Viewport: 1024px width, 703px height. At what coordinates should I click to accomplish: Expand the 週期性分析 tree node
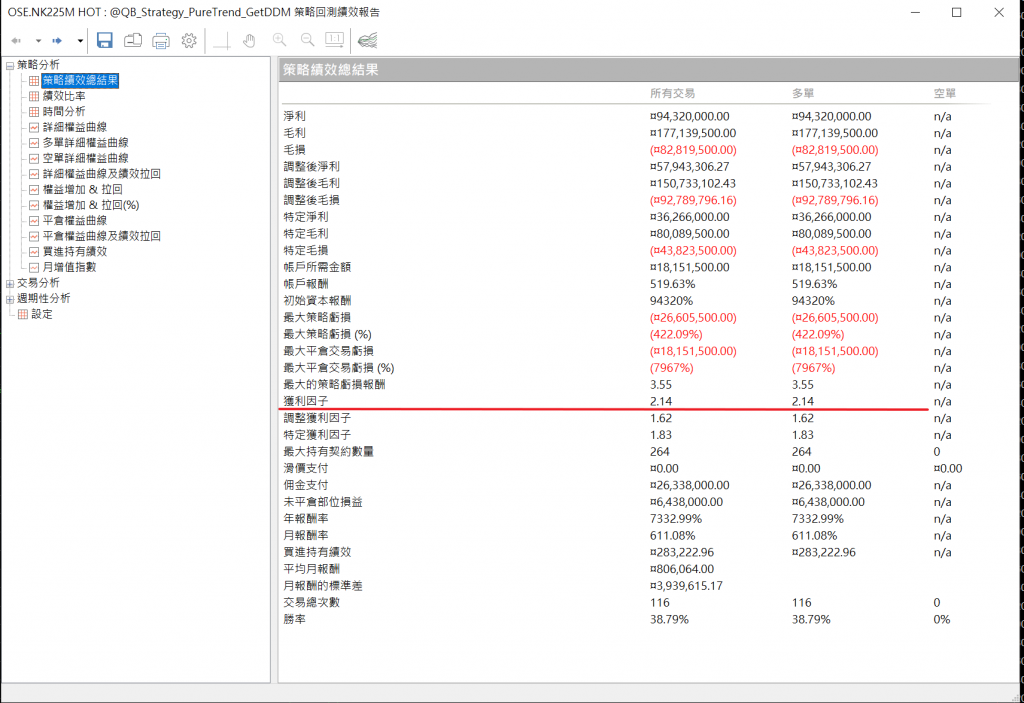[10, 299]
